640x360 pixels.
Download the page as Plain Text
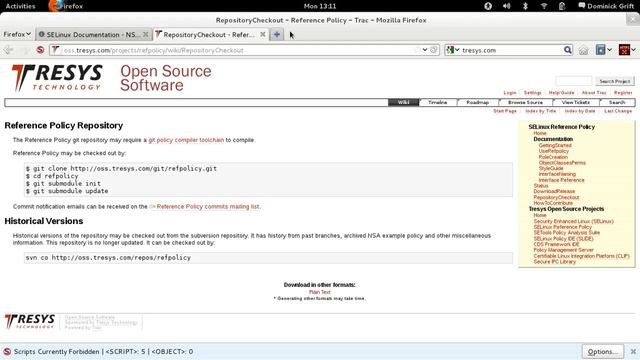[320, 292]
